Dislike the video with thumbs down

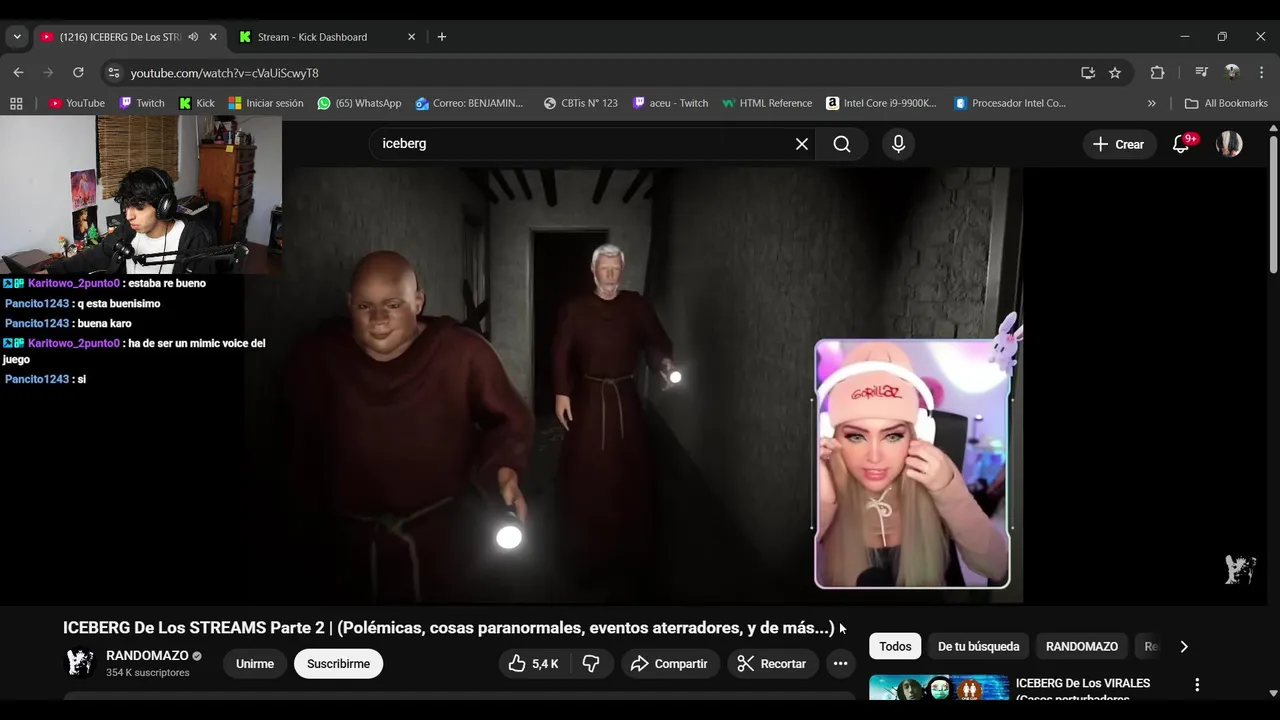[x=591, y=664]
